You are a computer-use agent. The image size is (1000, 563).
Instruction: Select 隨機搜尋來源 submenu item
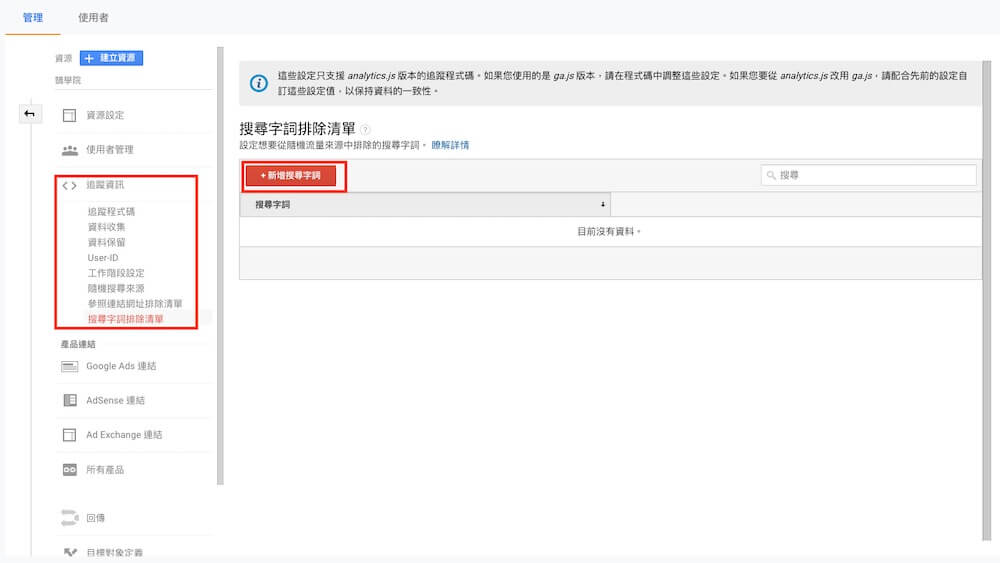coord(115,288)
